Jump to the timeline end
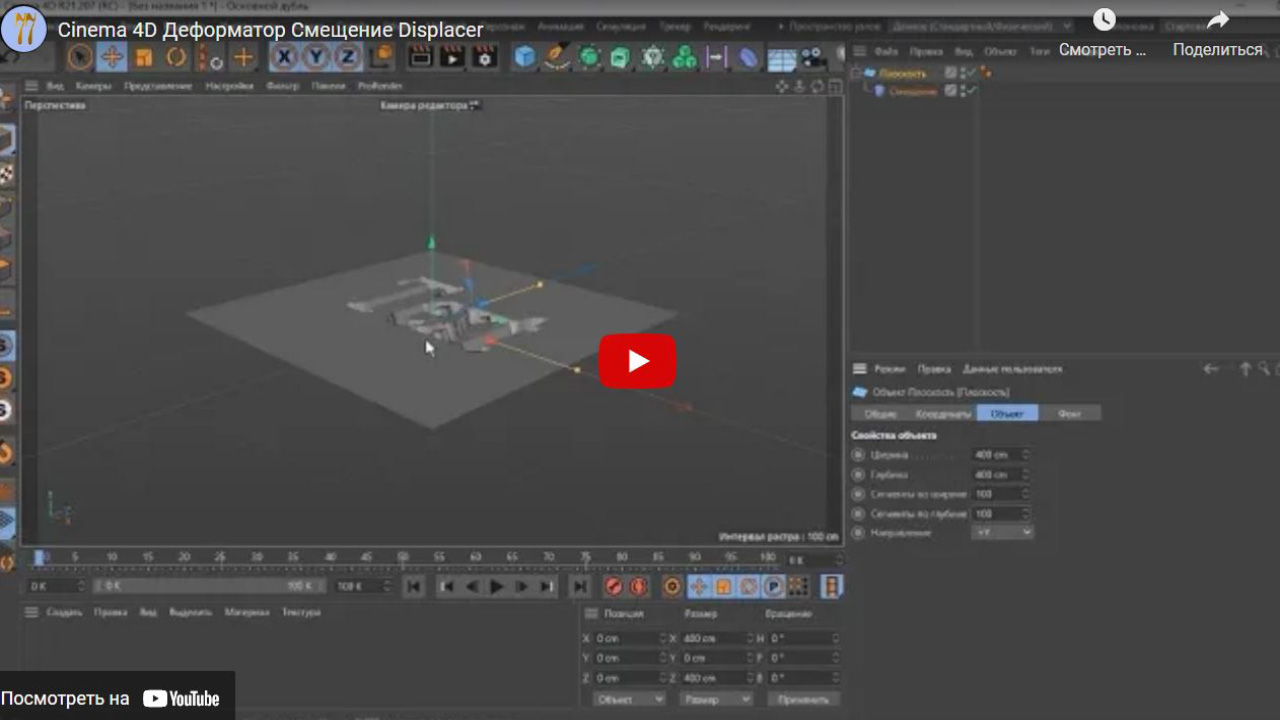The image size is (1280, 720). click(579, 587)
